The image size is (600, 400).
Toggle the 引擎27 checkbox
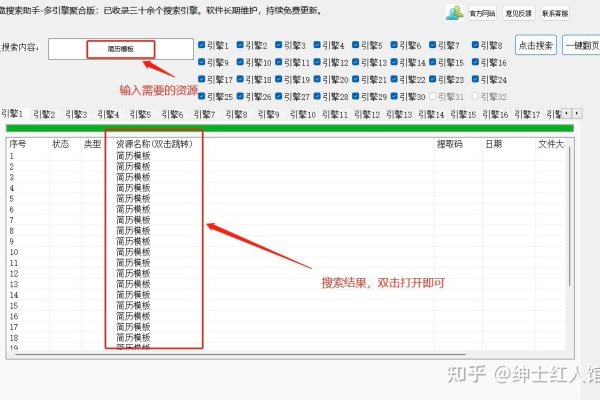click(x=279, y=96)
